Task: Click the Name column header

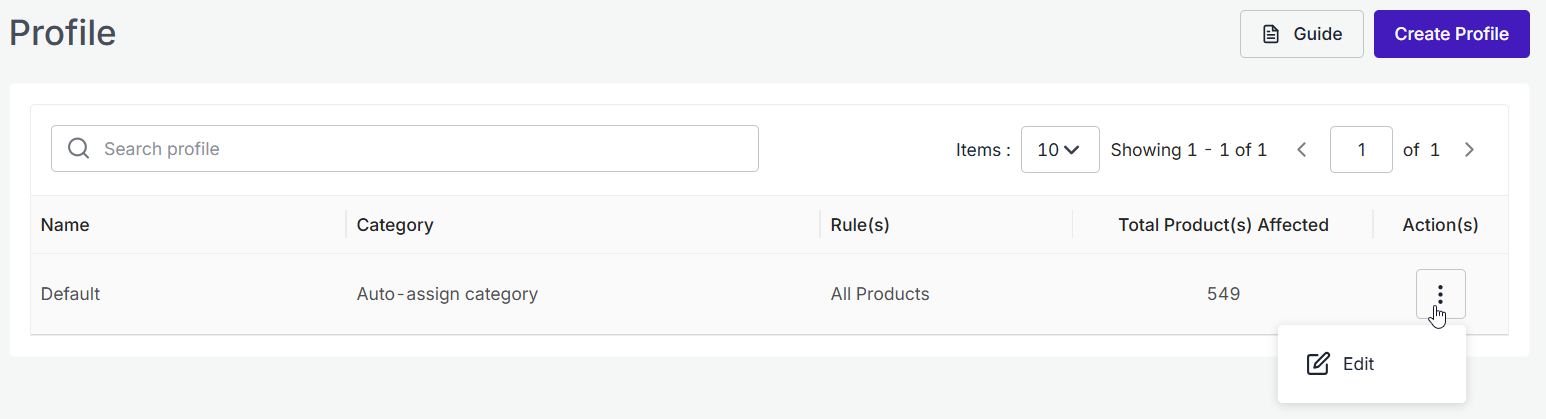Action: coord(65,225)
